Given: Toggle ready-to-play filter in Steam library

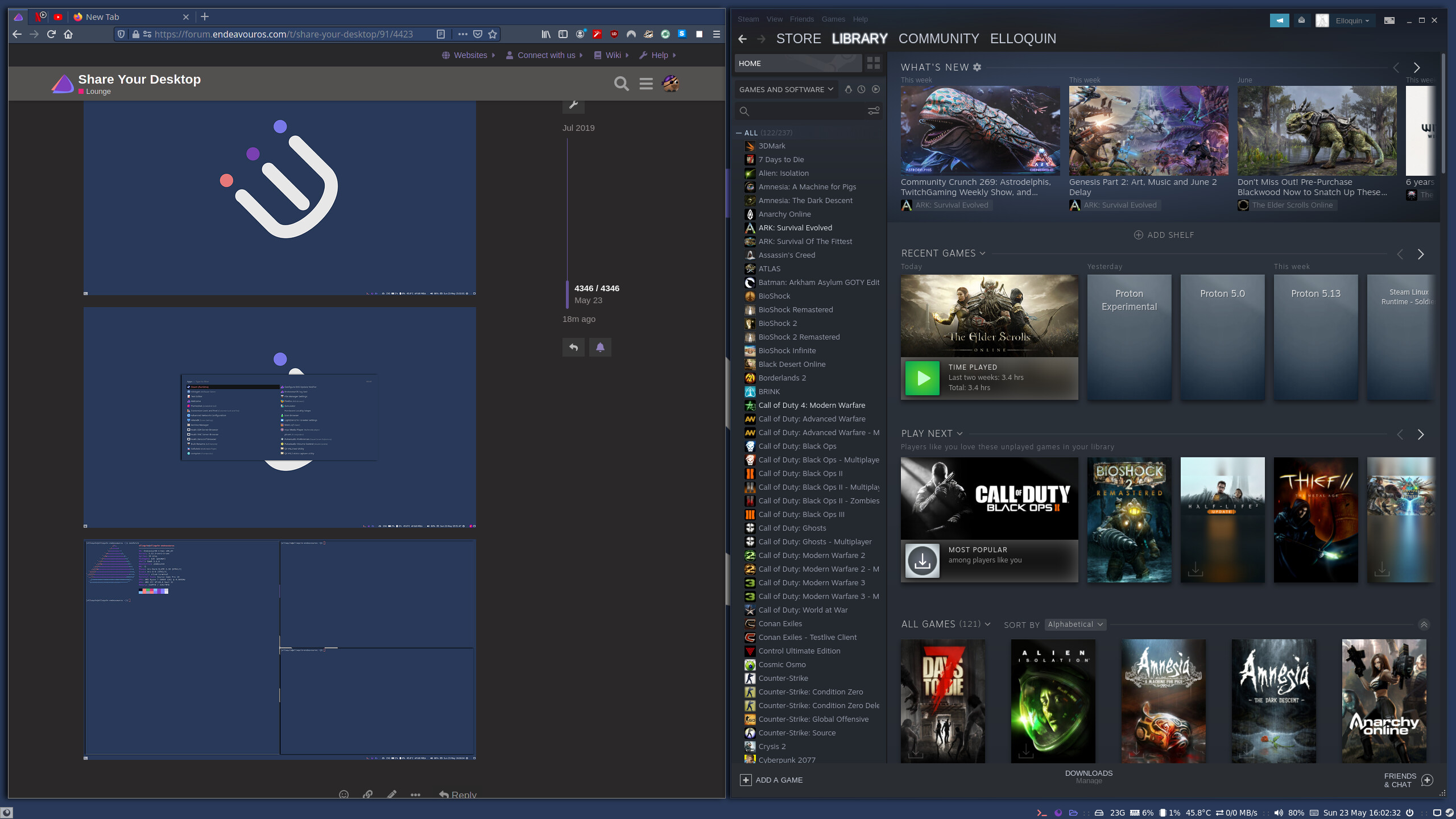Looking at the screenshot, I should pos(876,89).
